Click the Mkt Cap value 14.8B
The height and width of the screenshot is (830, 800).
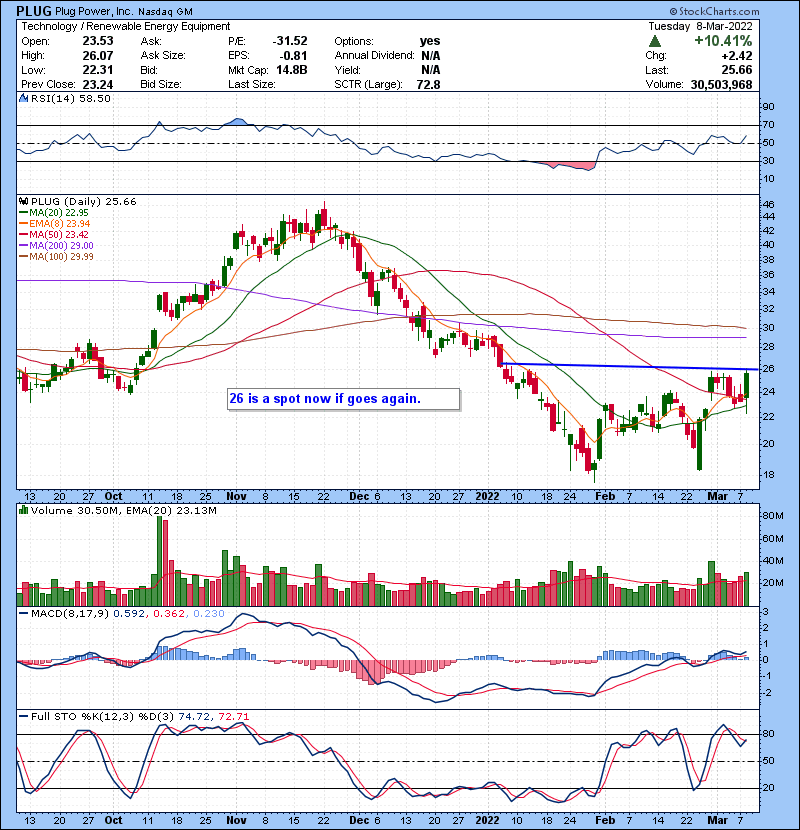(x=292, y=70)
